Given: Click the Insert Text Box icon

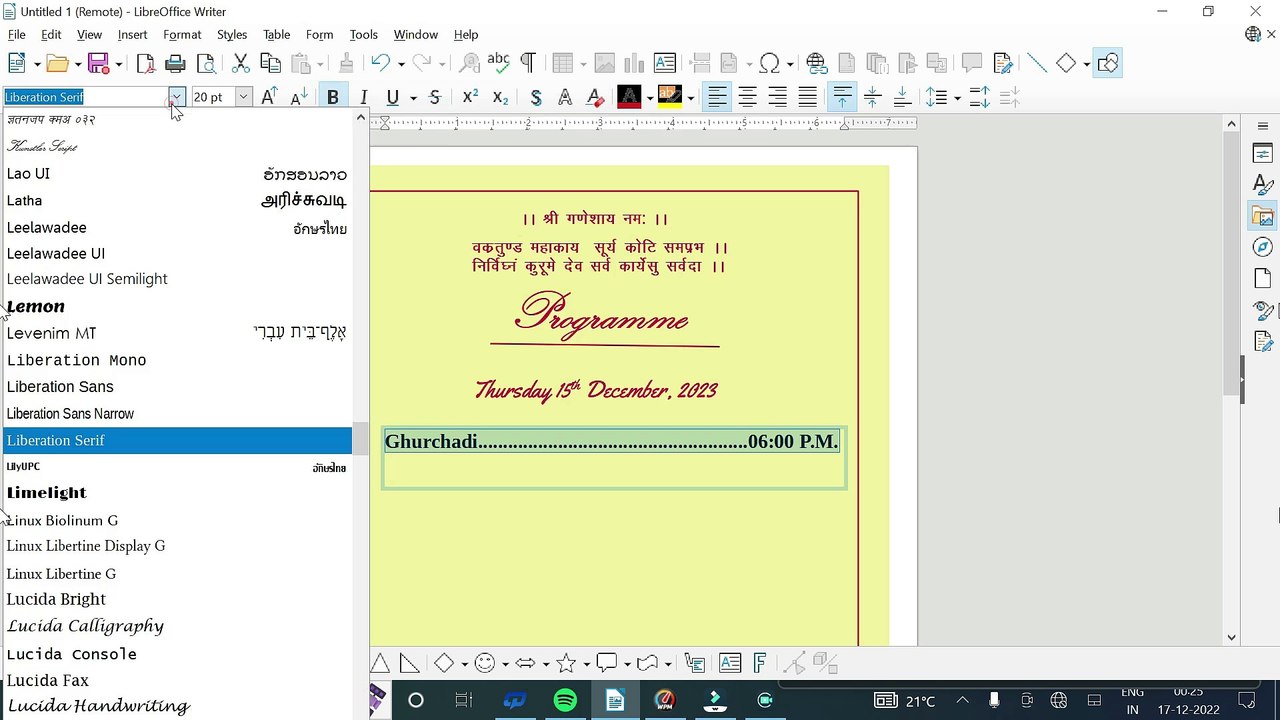Looking at the screenshot, I should coord(665,63).
